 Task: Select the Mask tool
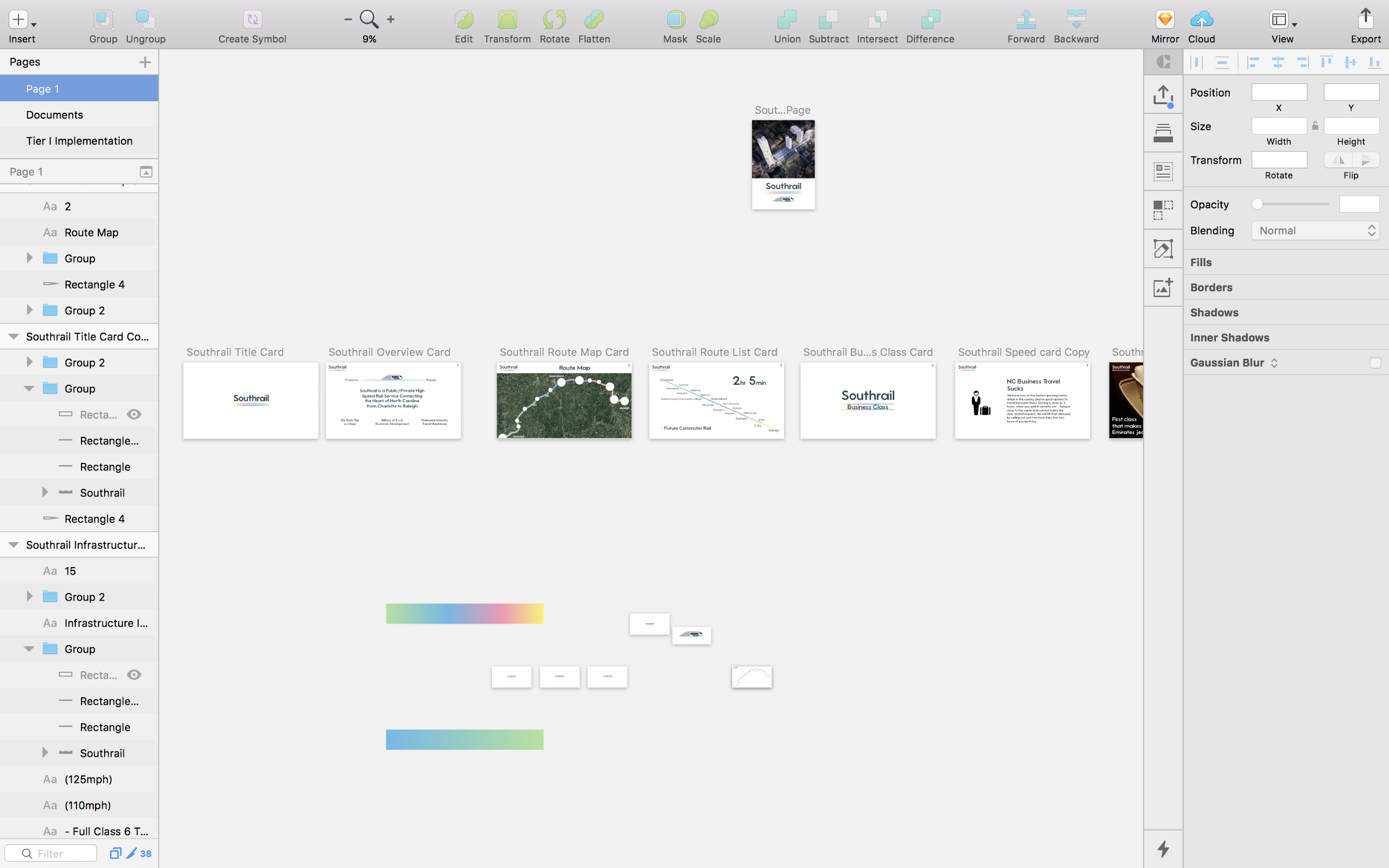675,20
